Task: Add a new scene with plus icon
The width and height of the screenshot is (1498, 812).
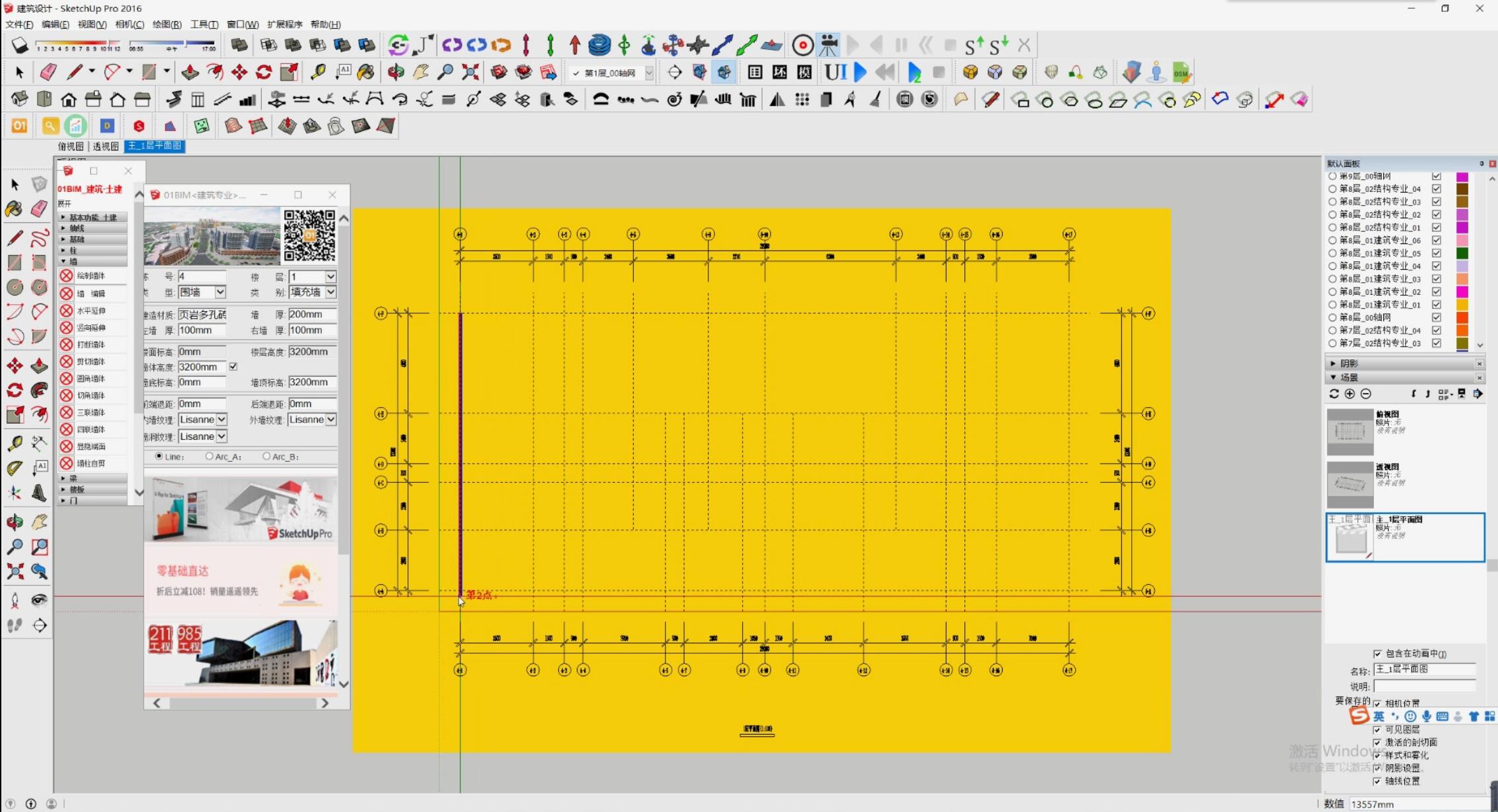Action: [1350, 394]
